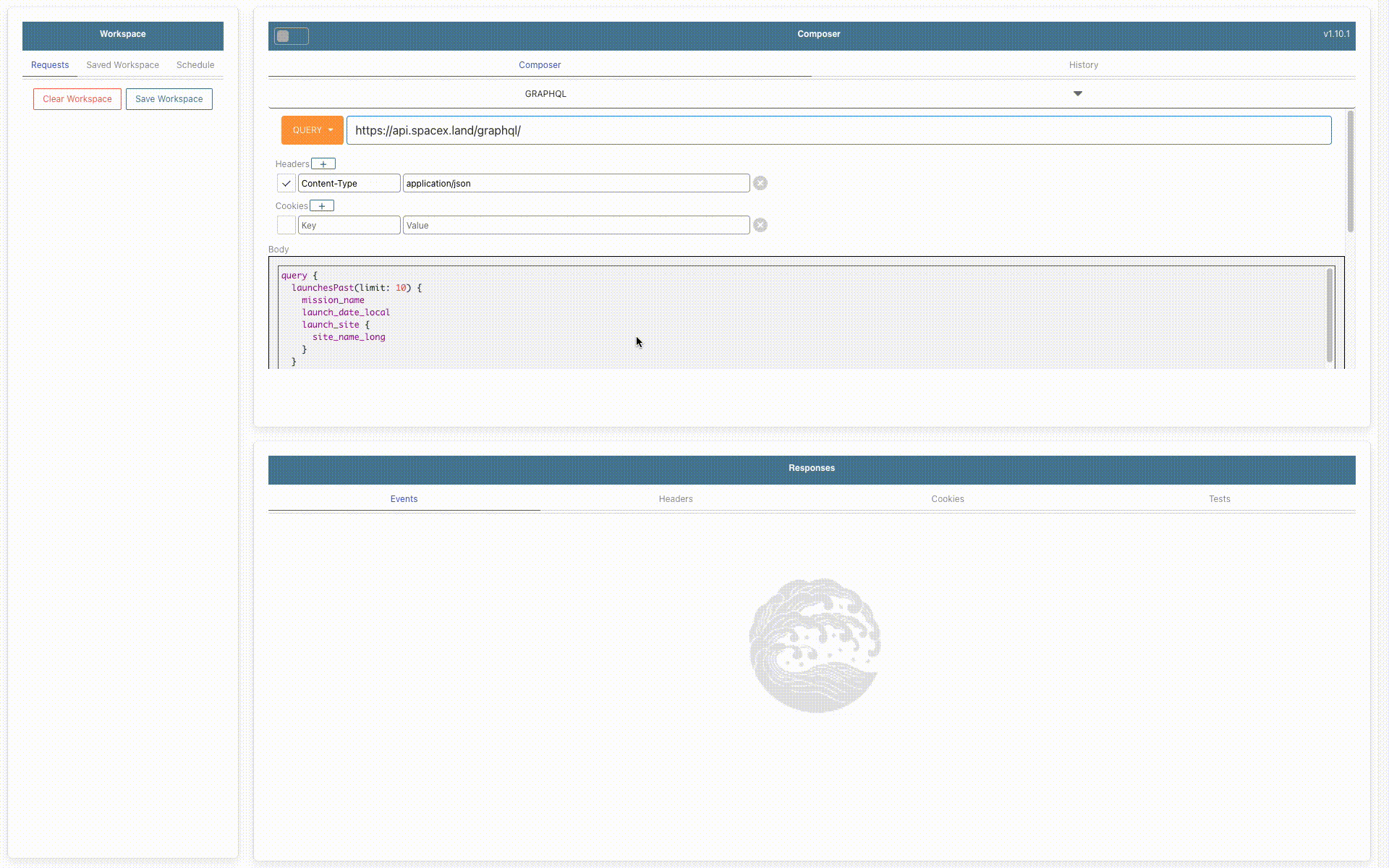The height and width of the screenshot is (868, 1389).
Task: Open the Saved Workspace tab
Action: tap(122, 65)
